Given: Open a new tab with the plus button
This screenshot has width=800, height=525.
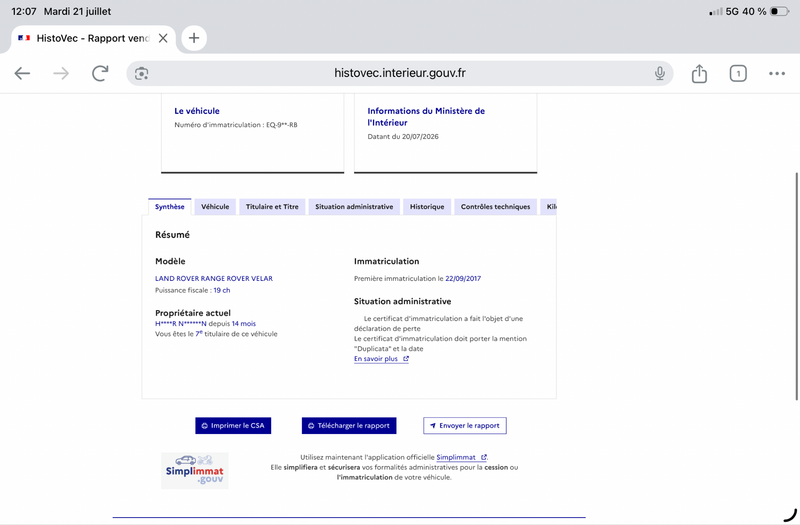Looking at the screenshot, I should [x=194, y=38].
